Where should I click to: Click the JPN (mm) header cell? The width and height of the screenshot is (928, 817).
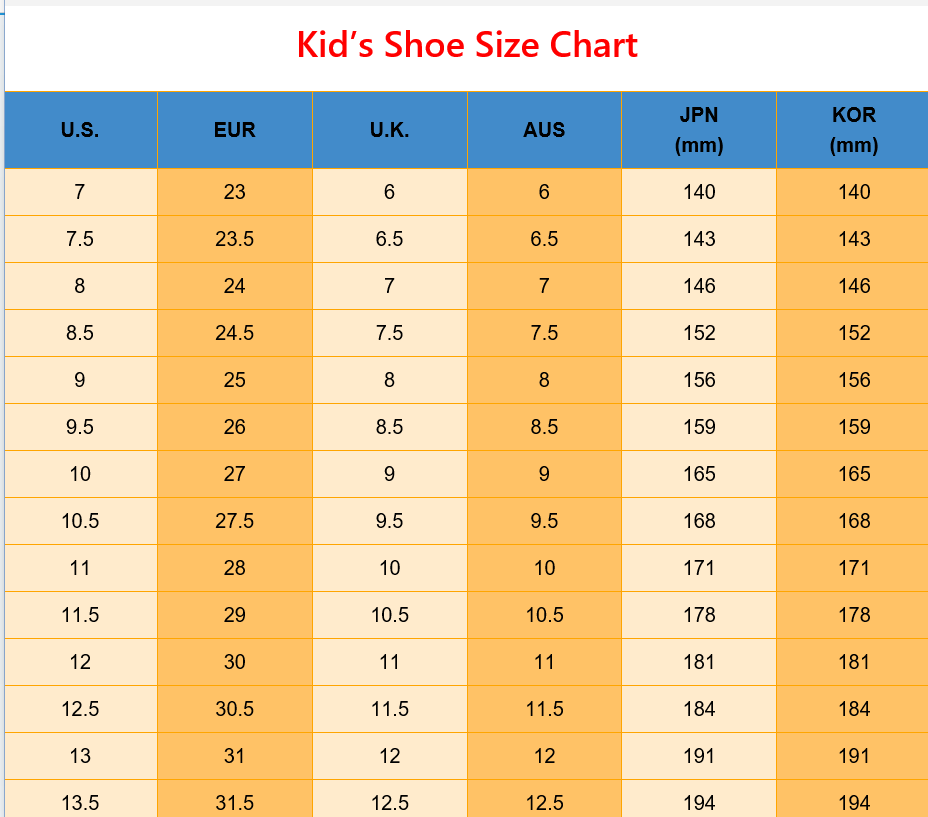click(699, 130)
